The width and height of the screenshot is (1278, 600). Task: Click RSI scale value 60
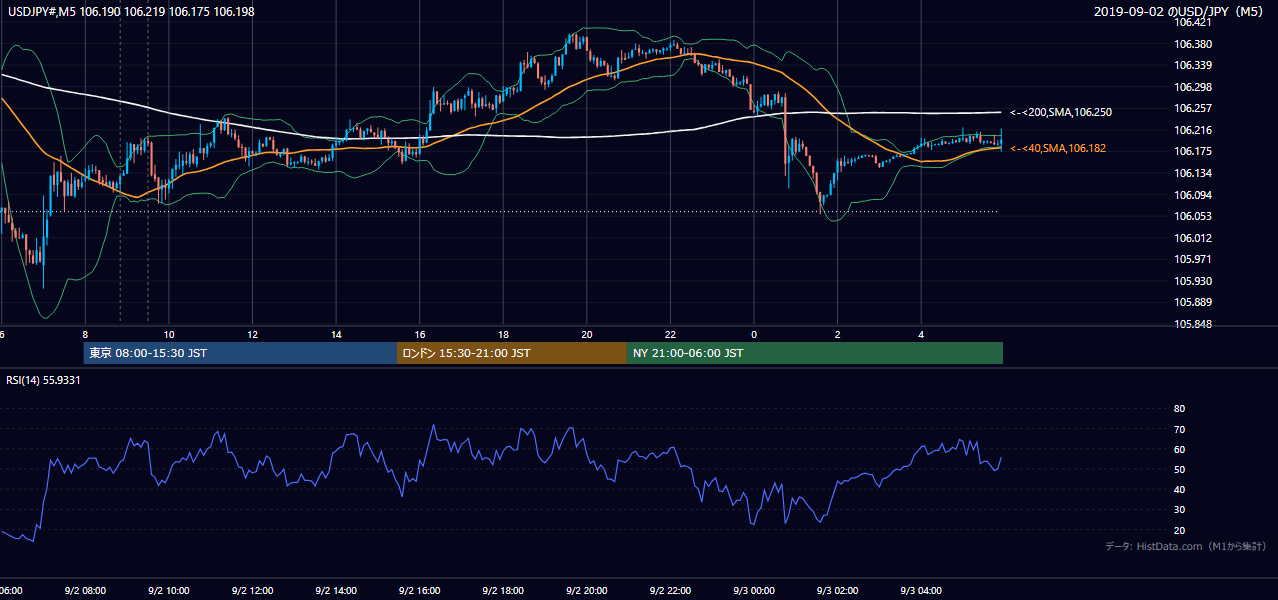[x=1179, y=449]
